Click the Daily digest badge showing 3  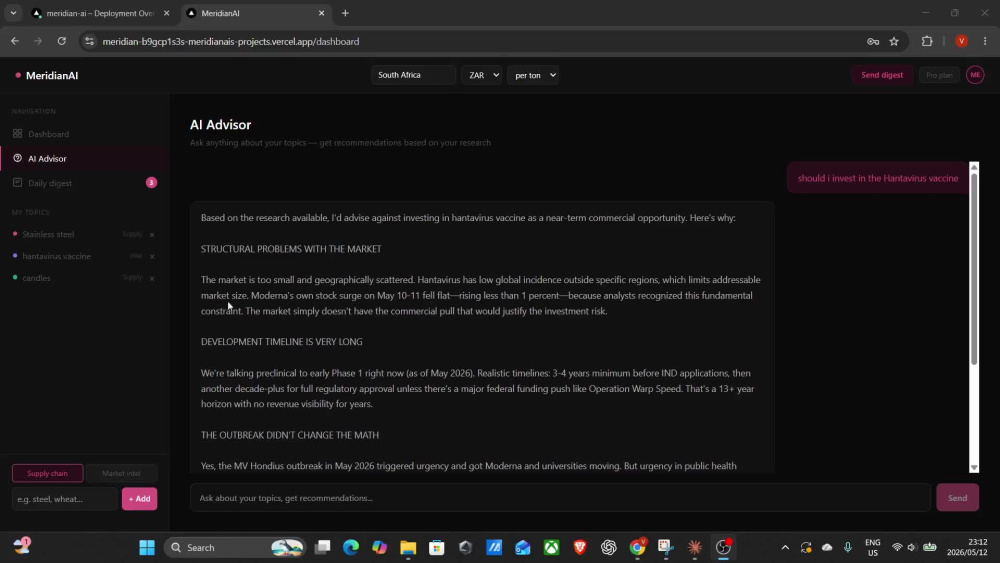click(151, 182)
